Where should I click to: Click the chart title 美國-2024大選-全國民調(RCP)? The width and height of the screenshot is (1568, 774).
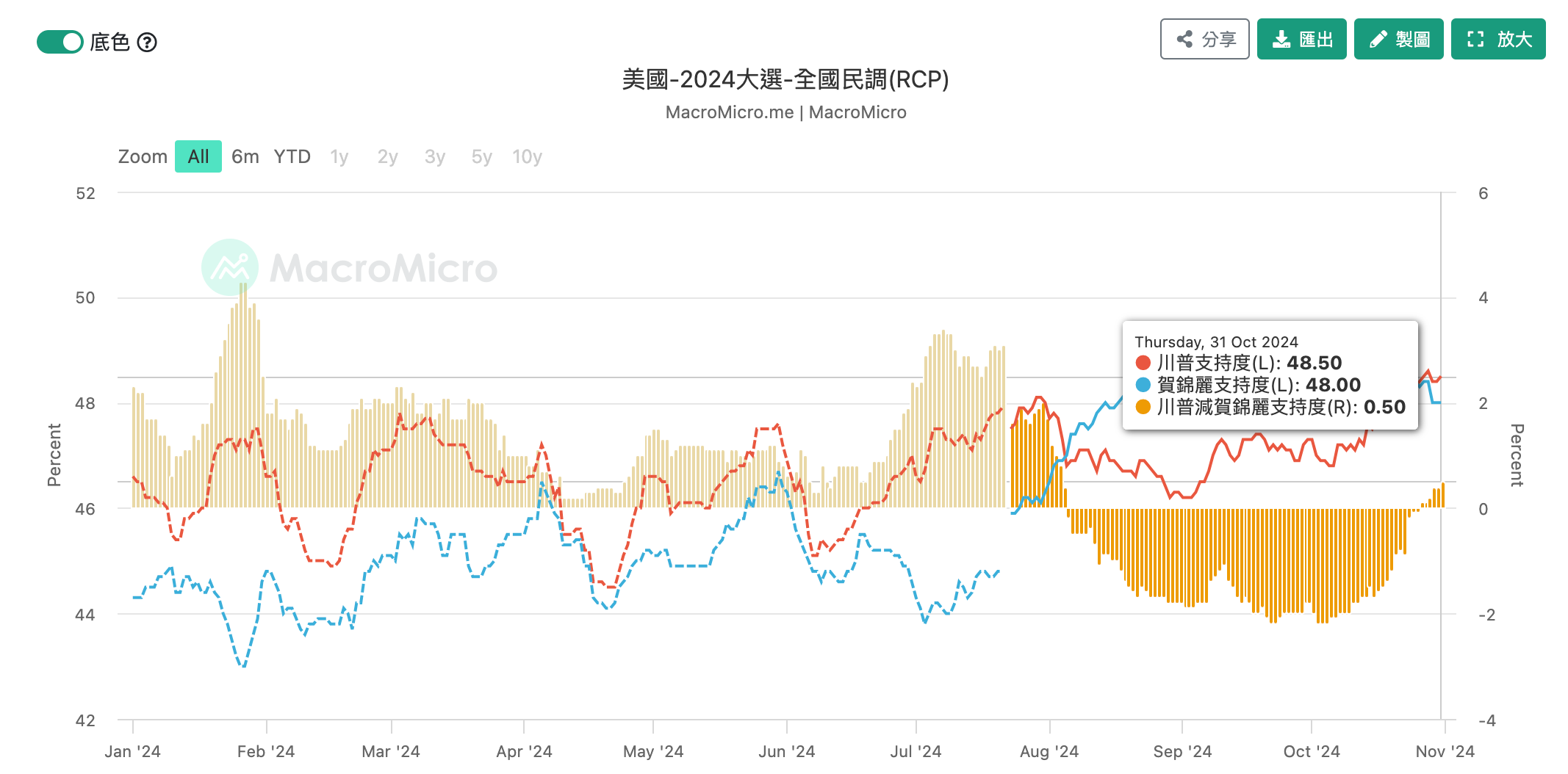(x=785, y=79)
